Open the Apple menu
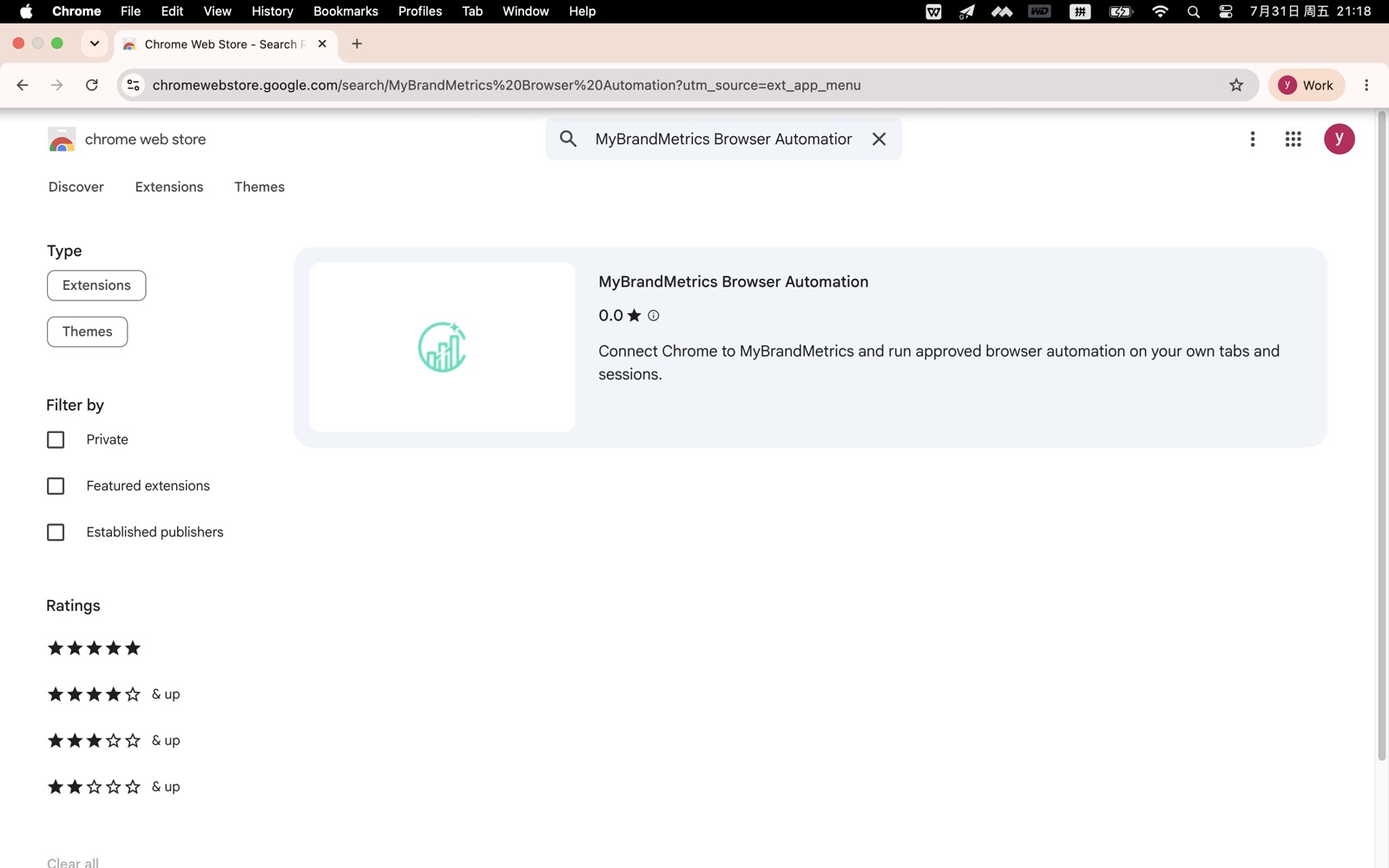This screenshot has height=868, width=1389. pyautogui.click(x=26, y=11)
